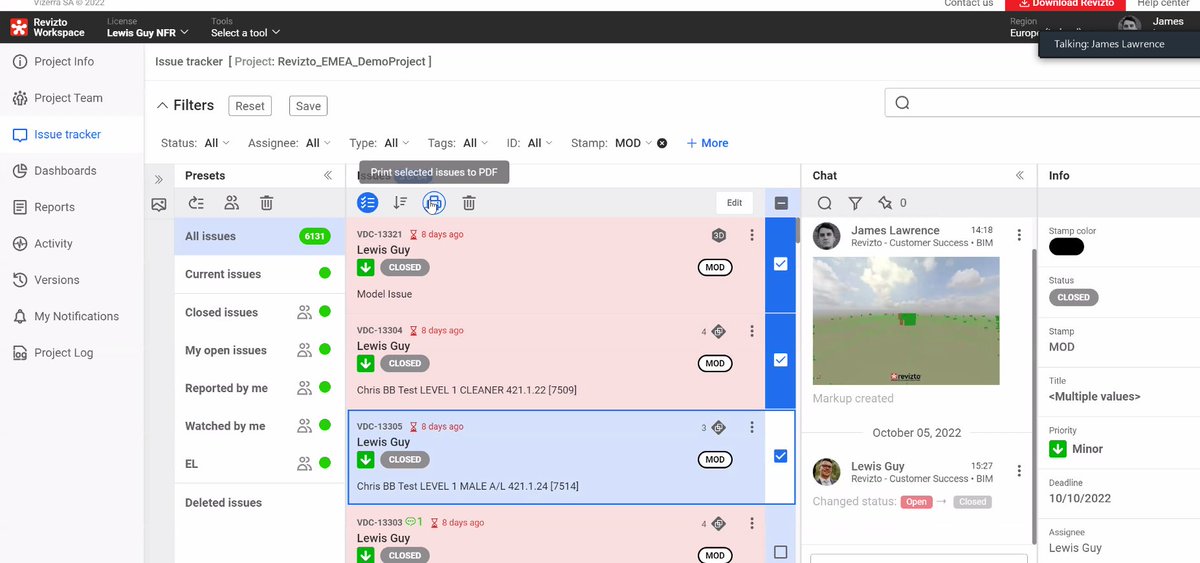Click the 3D badge on issue VDC-13321
Image resolution: width=1200 pixels, height=563 pixels.
(x=719, y=235)
